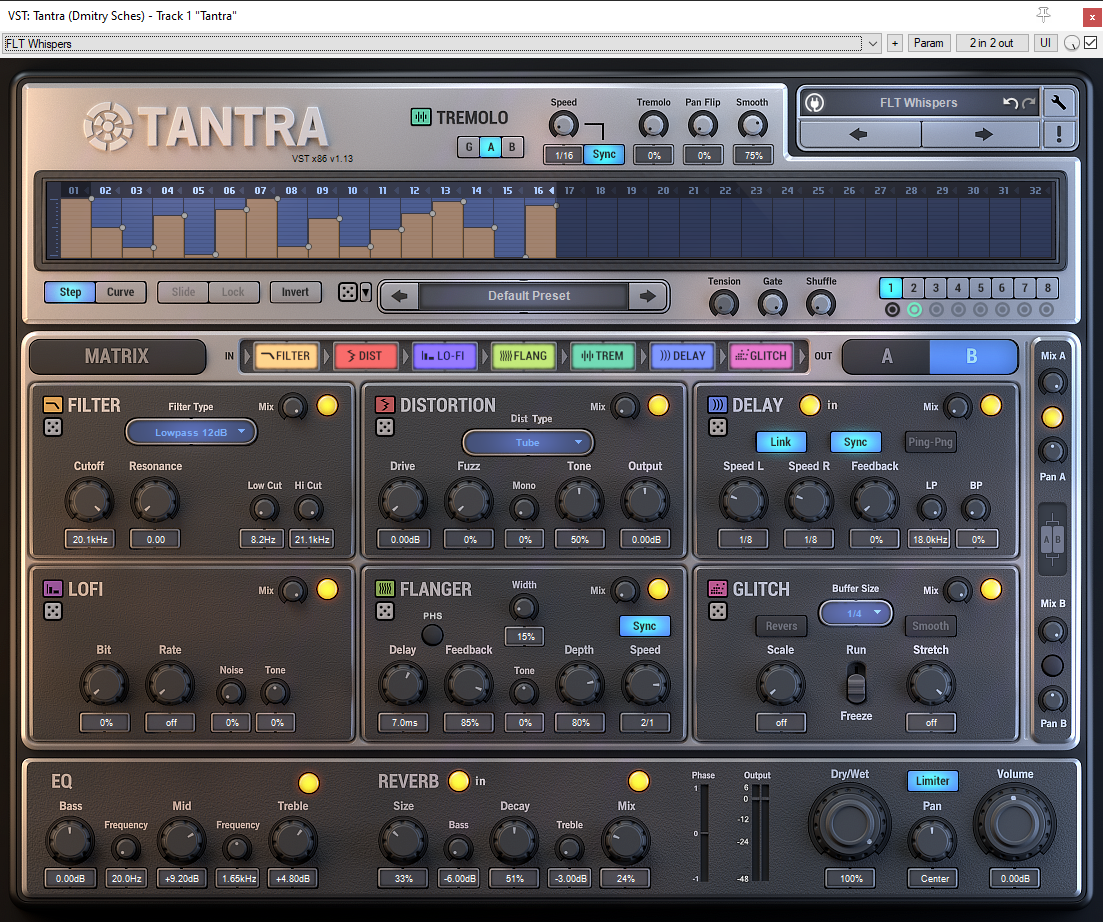
Task: Toggle the Filter module power light
Action: (327, 405)
